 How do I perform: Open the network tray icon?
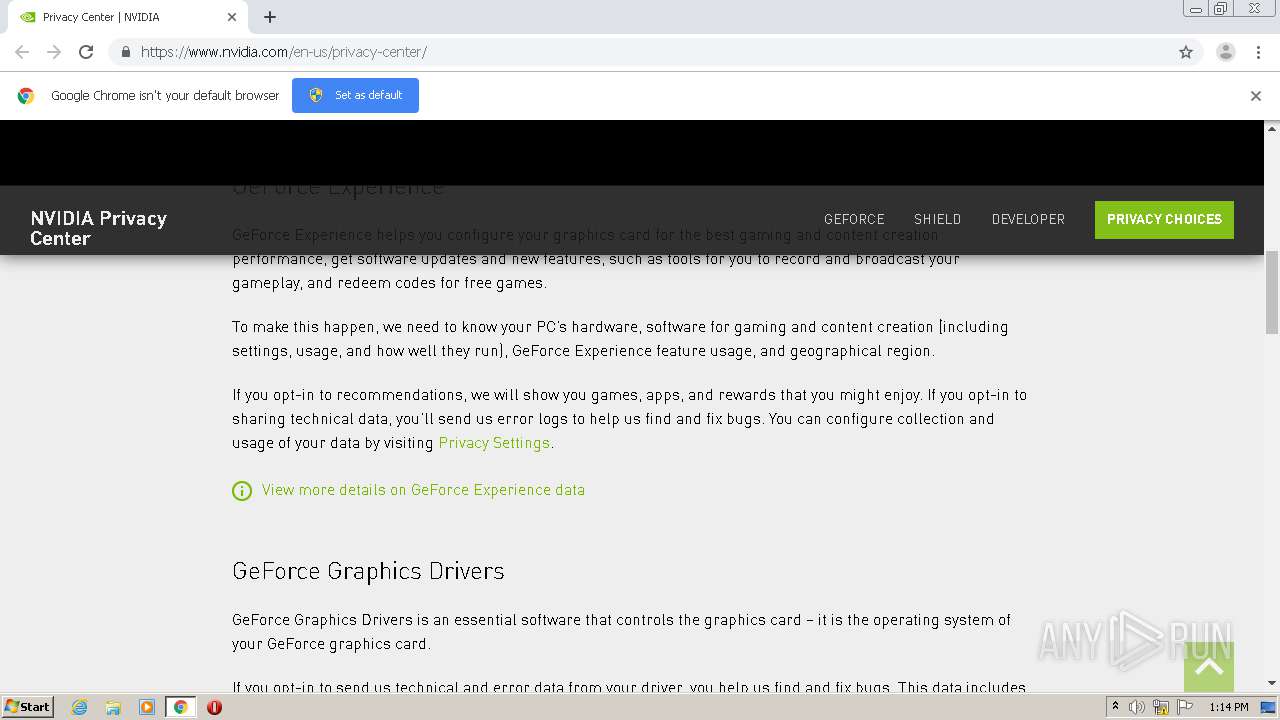point(1161,707)
